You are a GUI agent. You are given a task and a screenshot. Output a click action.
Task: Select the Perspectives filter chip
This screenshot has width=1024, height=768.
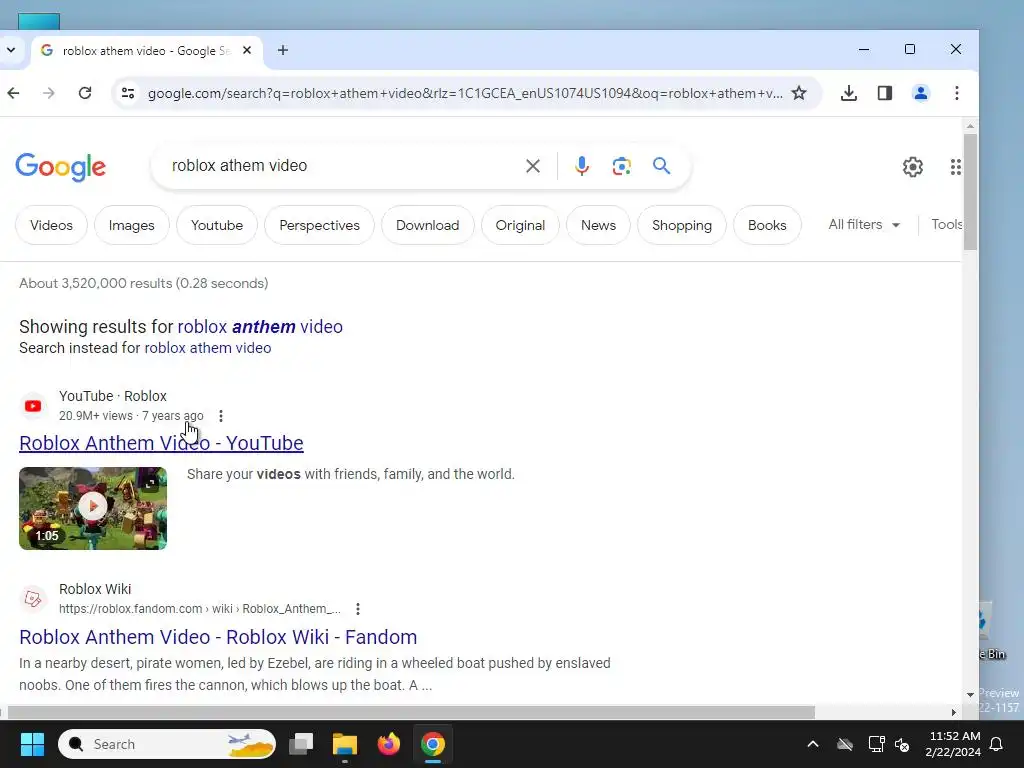319,225
